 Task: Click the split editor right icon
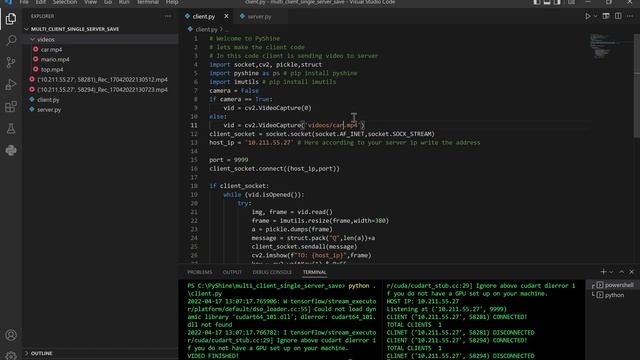(x=618, y=16)
